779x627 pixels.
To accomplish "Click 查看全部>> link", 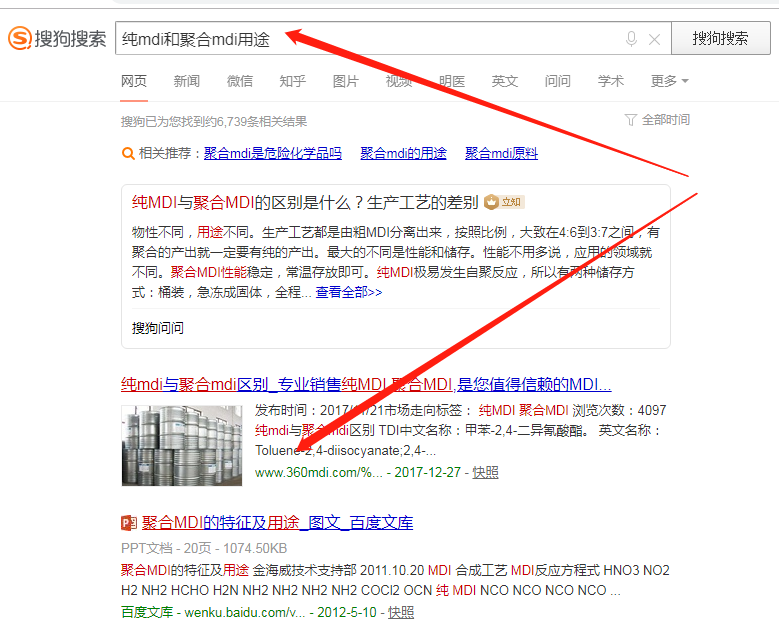I will click(349, 292).
